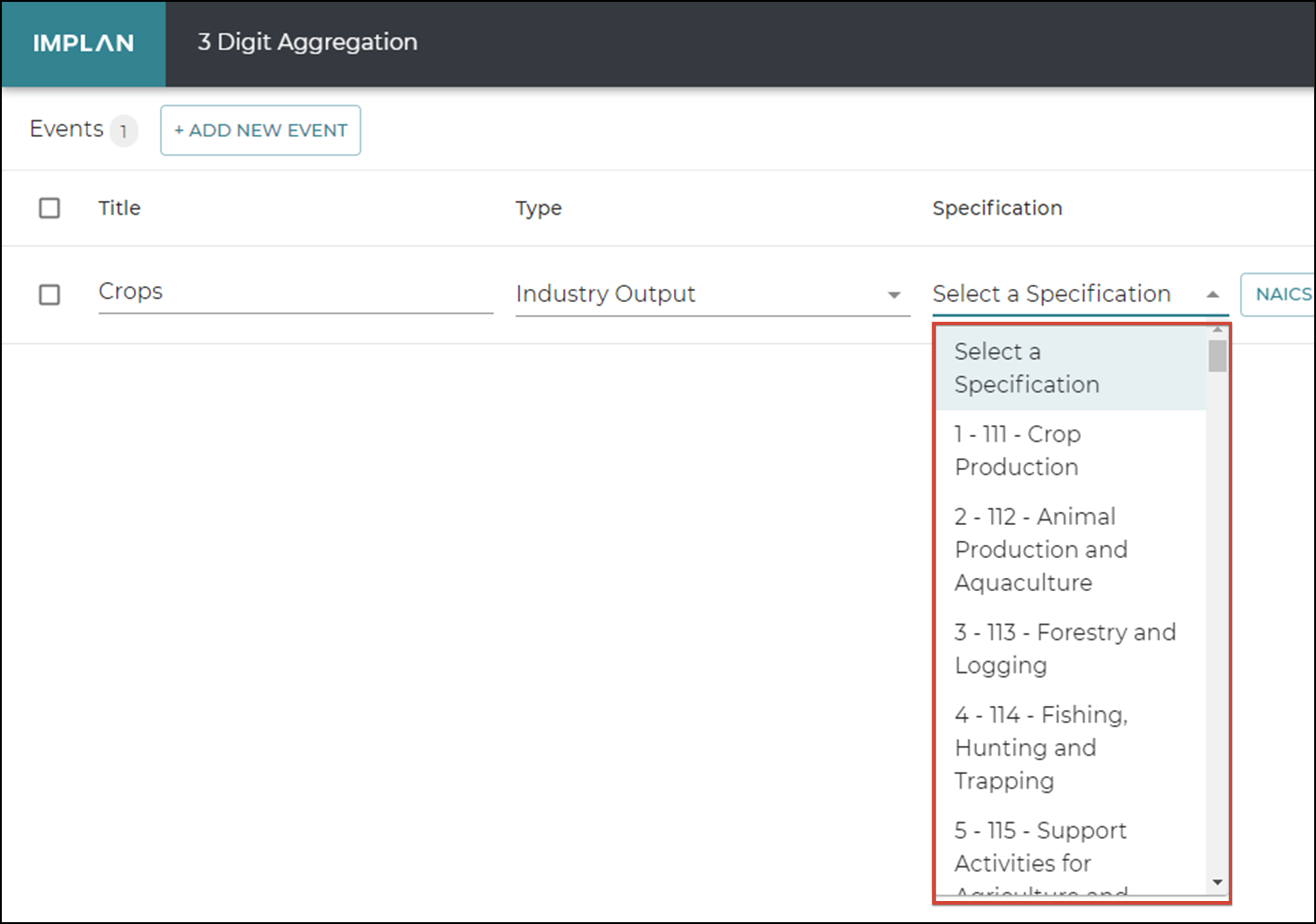The height and width of the screenshot is (924, 1316).
Task: Click the 3 Digit Aggregation header
Action: [306, 41]
